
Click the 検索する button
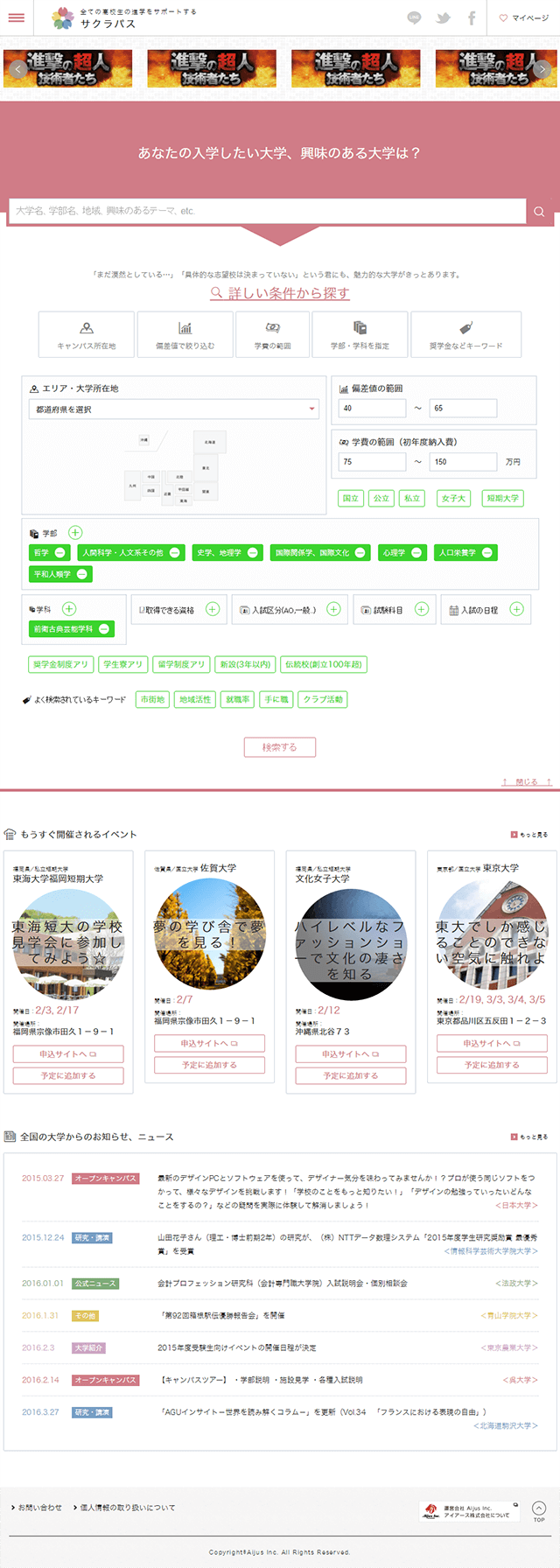pyautogui.click(x=280, y=747)
